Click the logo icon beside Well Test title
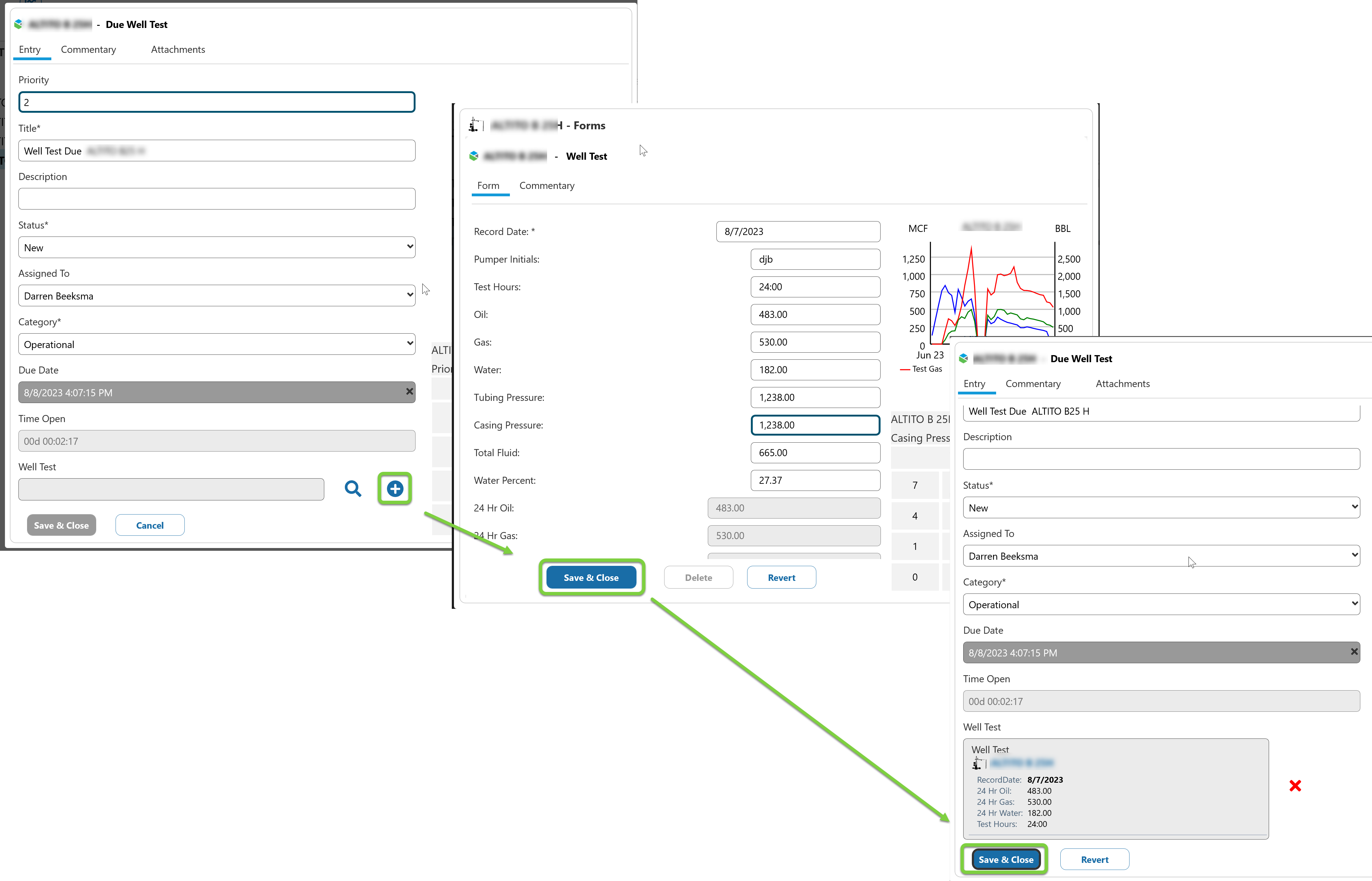This screenshot has width=1372, height=881. pyautogui.click(x=474, y=156)
